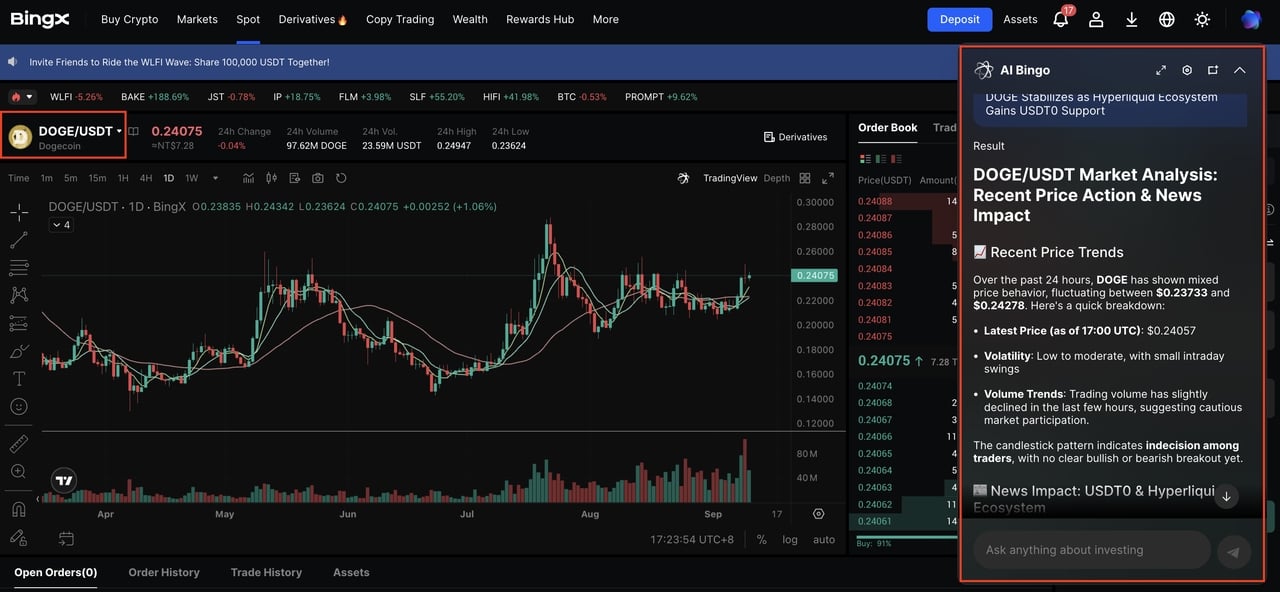This screenshot has width=1280, height=592.
Task: Open the AI Bingo icon above the chart
Action: coord(683,178)
